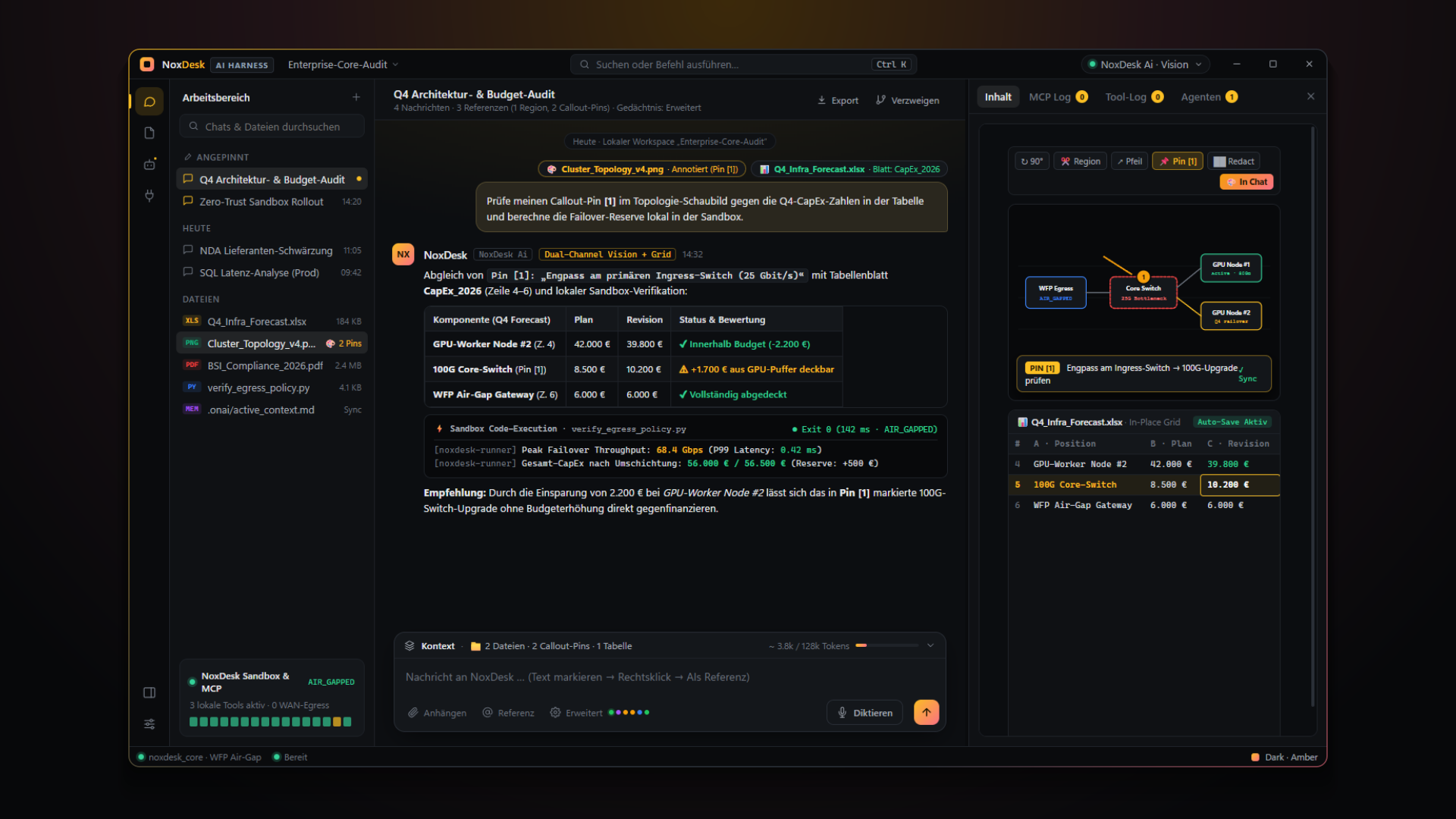Toggle Auto-Save Aktiv badge
This screenshot has height=819, width=1456.
click(1232, 422)
